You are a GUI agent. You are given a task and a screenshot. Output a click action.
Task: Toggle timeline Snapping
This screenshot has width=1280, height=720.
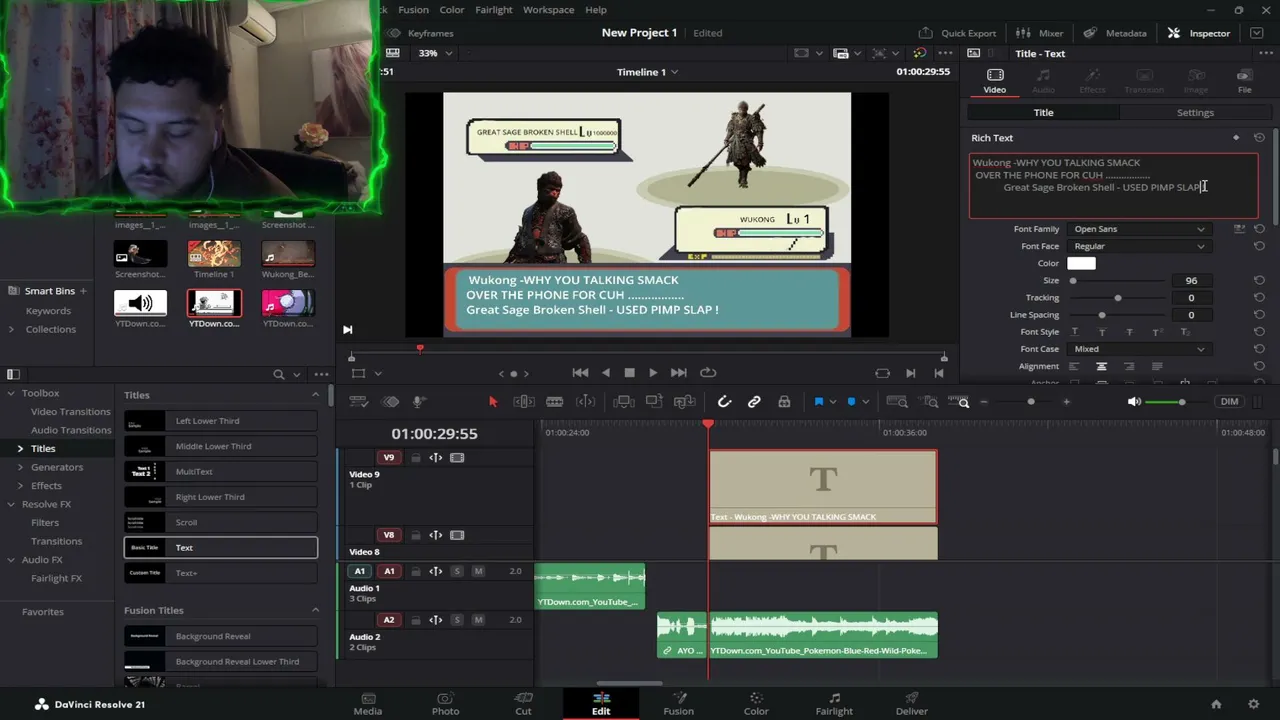[x=724, y=402]
